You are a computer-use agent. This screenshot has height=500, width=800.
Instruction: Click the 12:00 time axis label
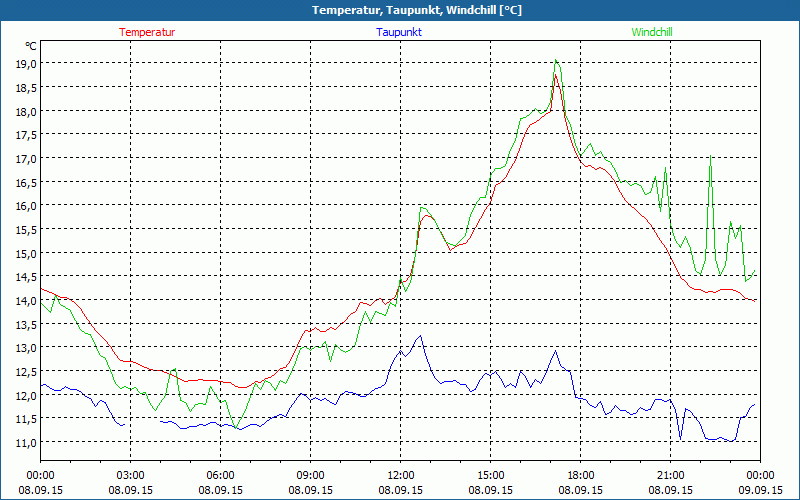click(401, 475)
